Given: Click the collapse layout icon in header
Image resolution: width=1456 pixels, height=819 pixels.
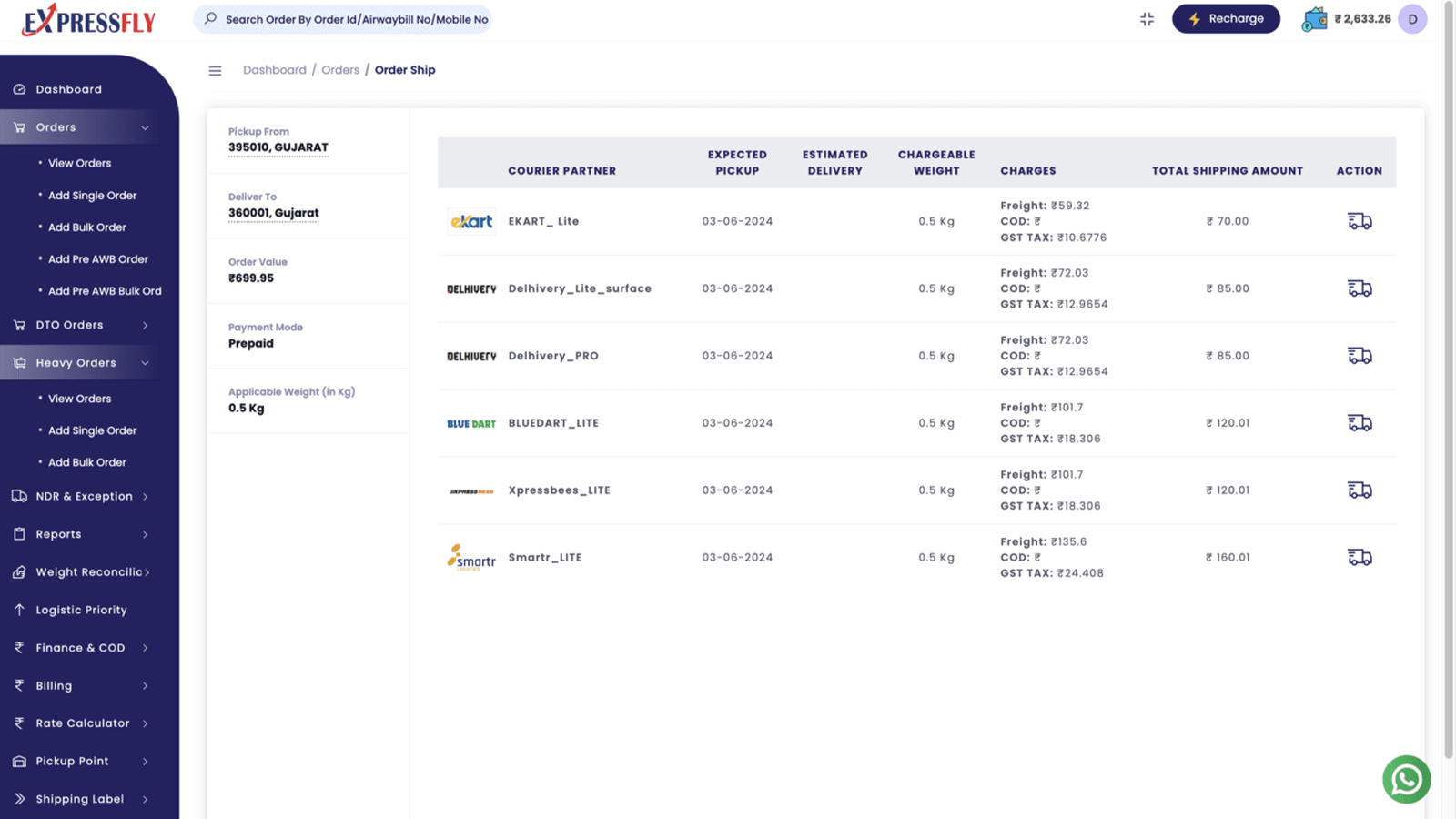Looking at the screenshot, I should 1147,18.
